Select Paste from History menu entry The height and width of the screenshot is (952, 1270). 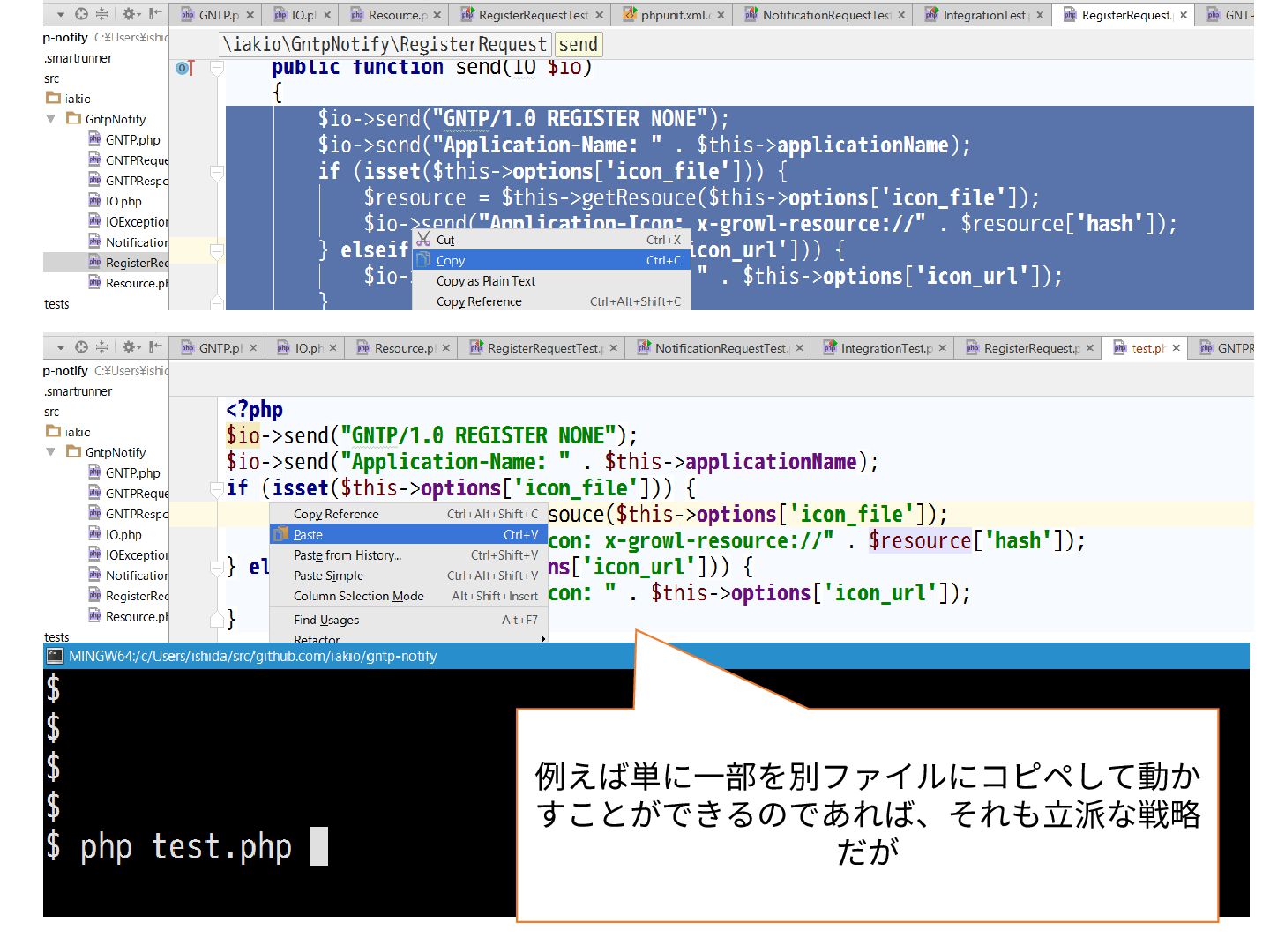tap(408, 554)
